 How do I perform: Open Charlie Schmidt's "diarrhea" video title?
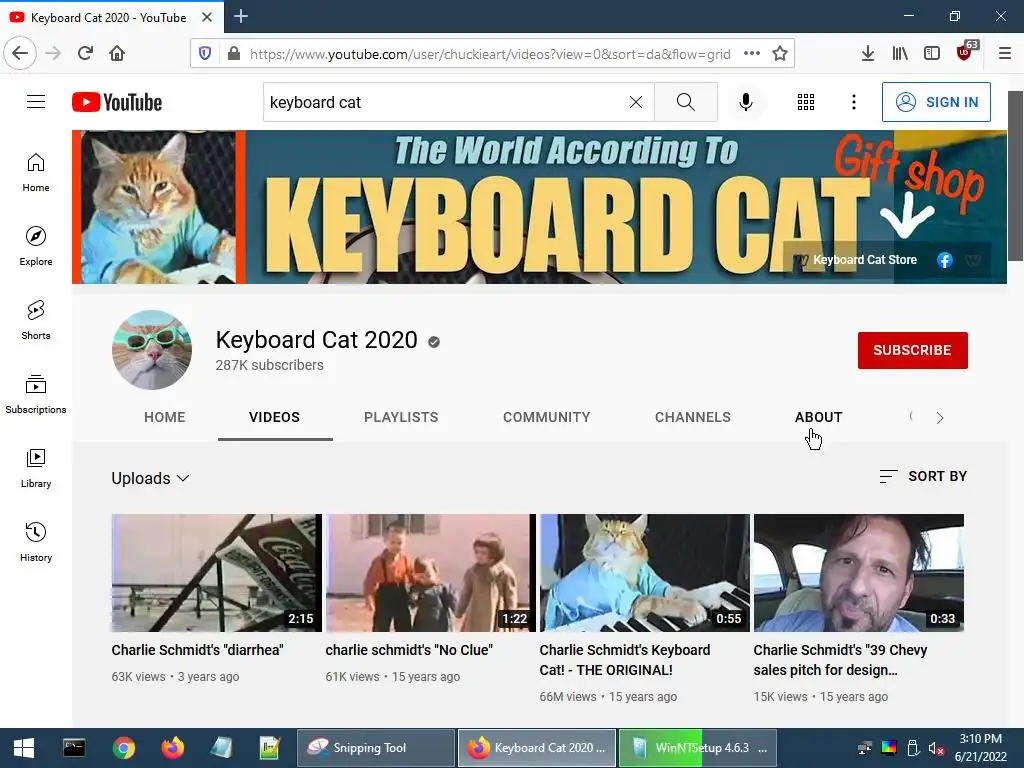(x=197, y=650)
